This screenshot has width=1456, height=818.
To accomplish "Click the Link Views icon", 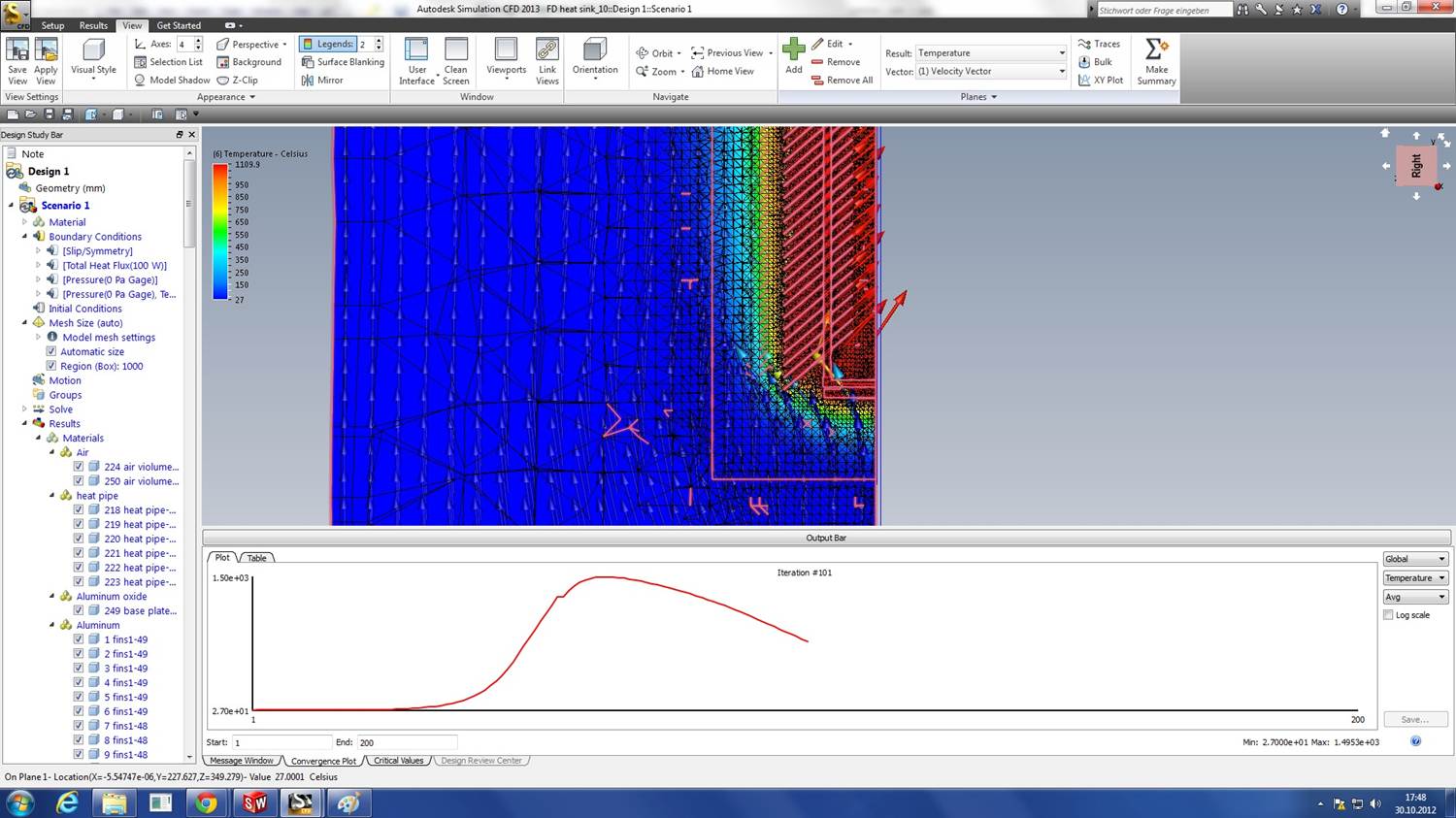I will click(547, 61).
